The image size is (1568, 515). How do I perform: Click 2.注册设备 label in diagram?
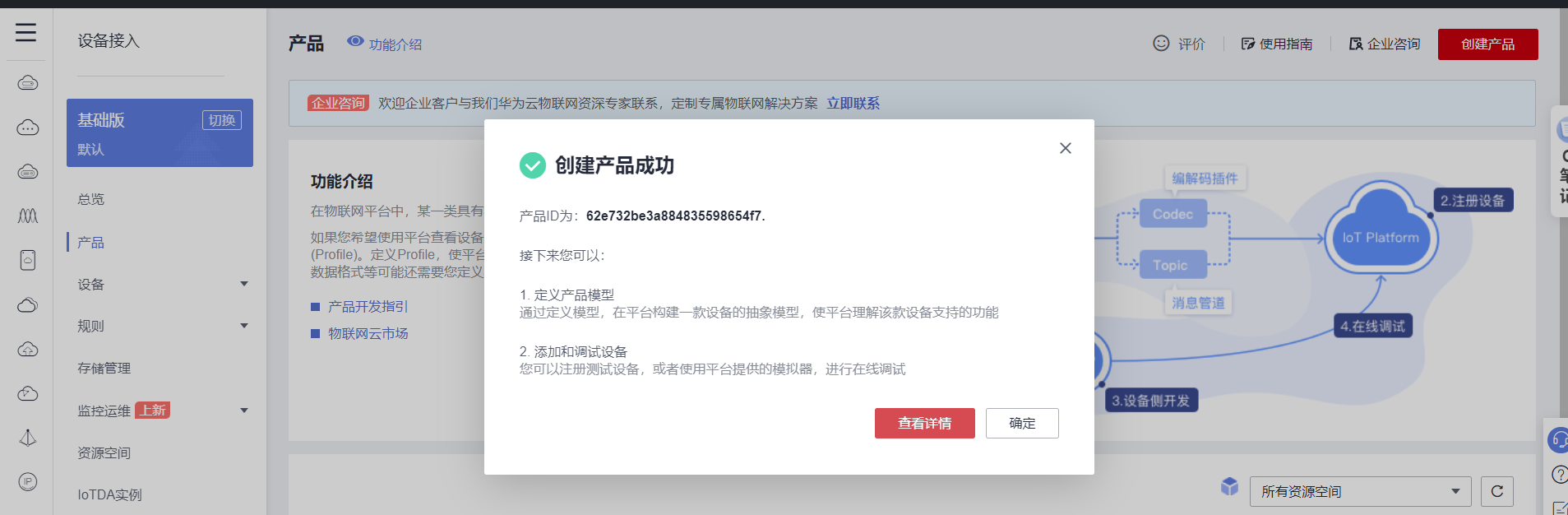coord(1473,201)
